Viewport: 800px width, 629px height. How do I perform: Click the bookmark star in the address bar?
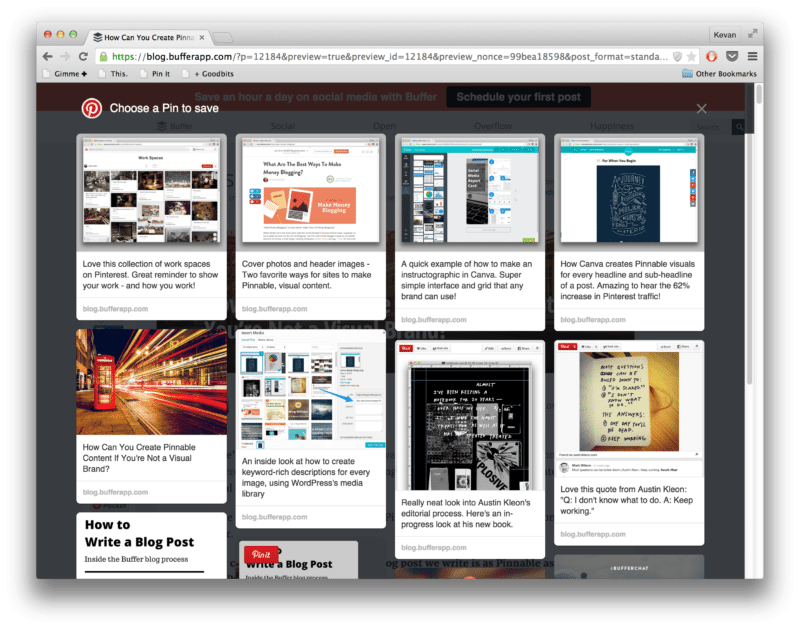(693, 58)
